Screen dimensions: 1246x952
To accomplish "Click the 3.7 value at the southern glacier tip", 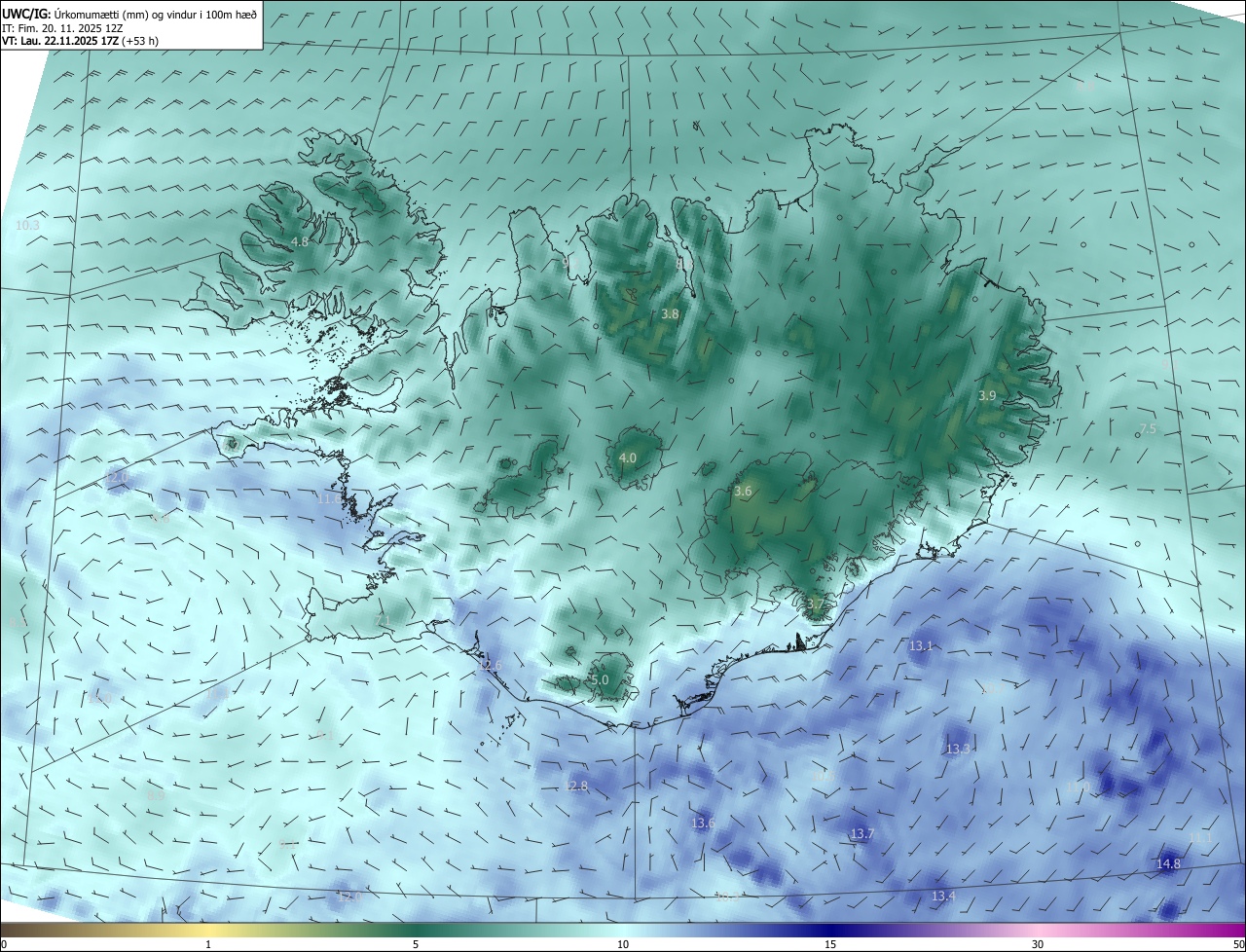I will coord(816,605).
